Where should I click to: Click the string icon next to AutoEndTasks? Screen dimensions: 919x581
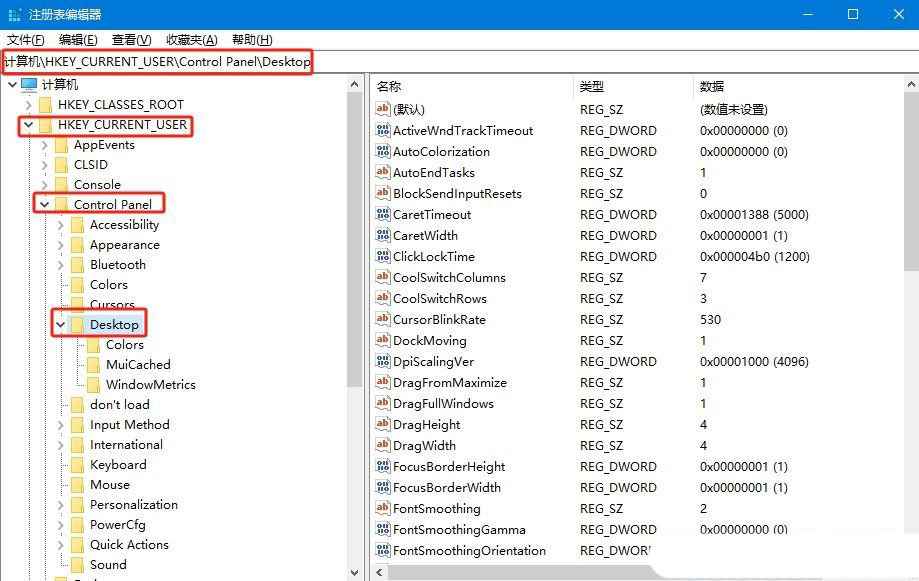click(x=384, y=172)
